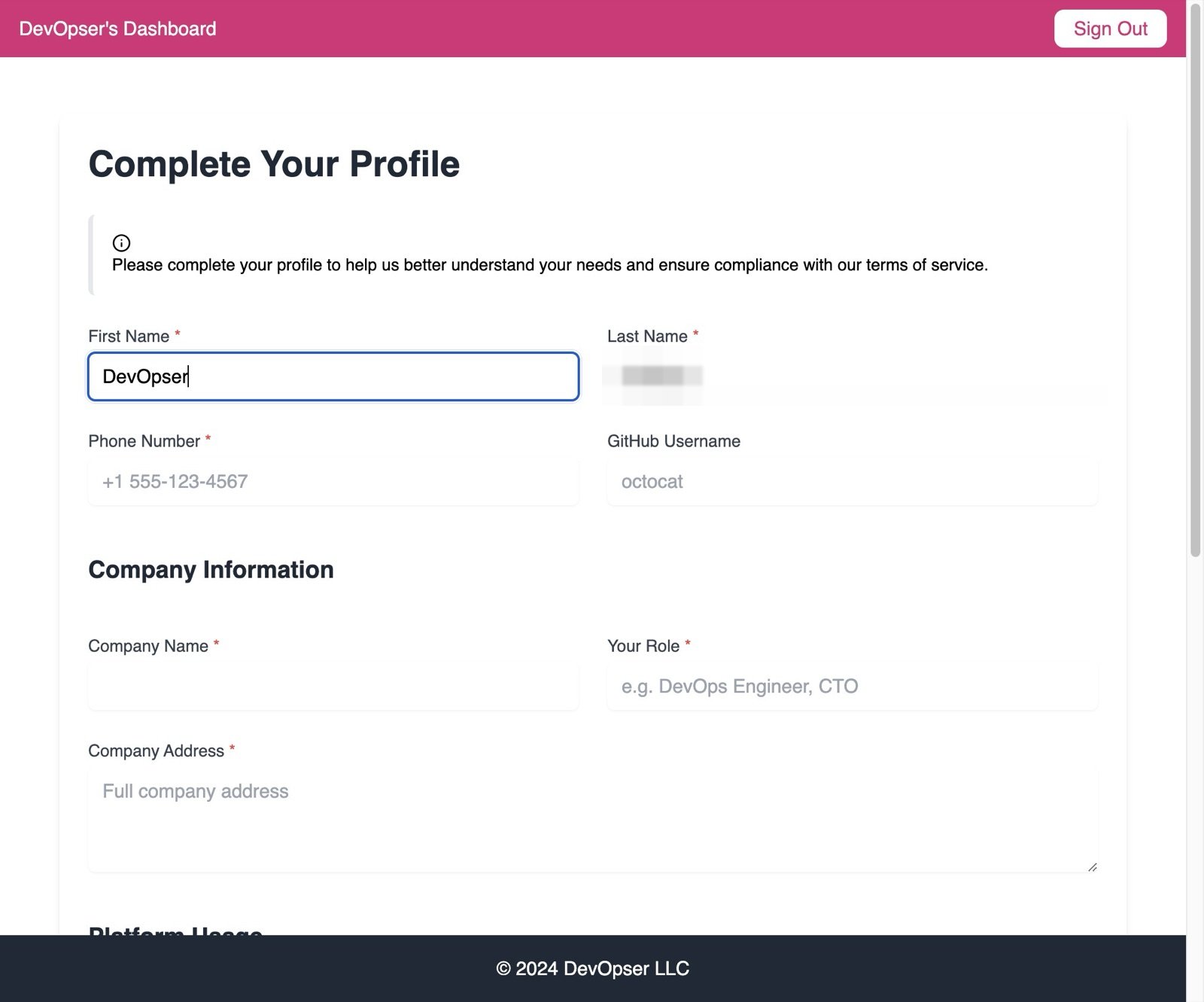Viewport: 1204px width, 1002px height.
Task: Open the DevOpser's Dashboard header link
Action: (x=117, y=29)
